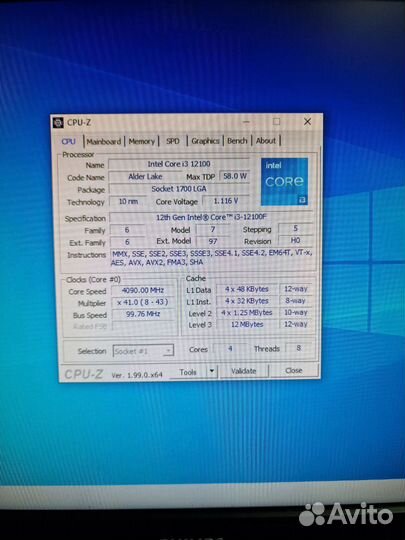405x540 pixels.
Task: Click the Name field 'Intel Core i3 12100'
Action: [x=179, y=164]
